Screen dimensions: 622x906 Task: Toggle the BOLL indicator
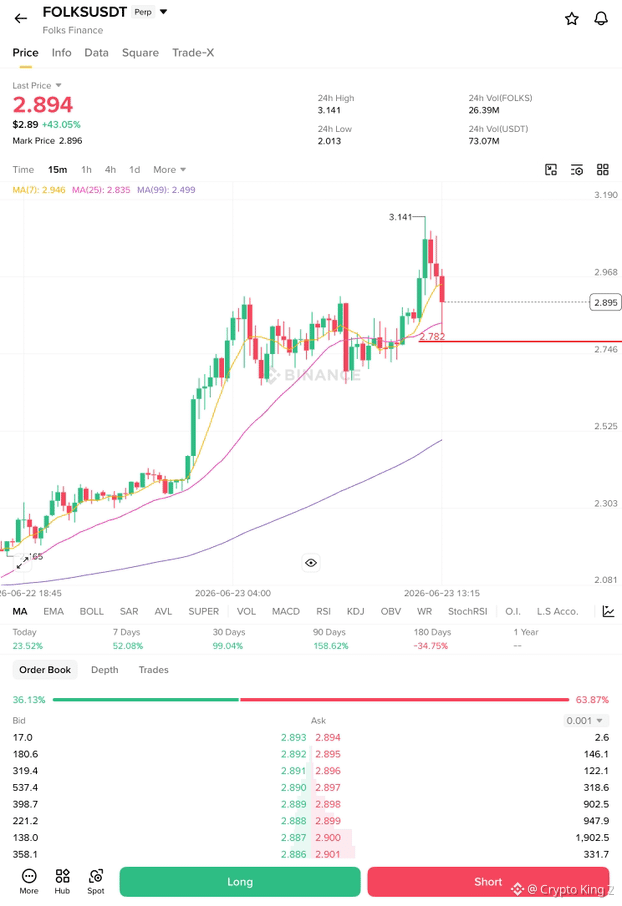pyautogui.click(x=91, y=611)
